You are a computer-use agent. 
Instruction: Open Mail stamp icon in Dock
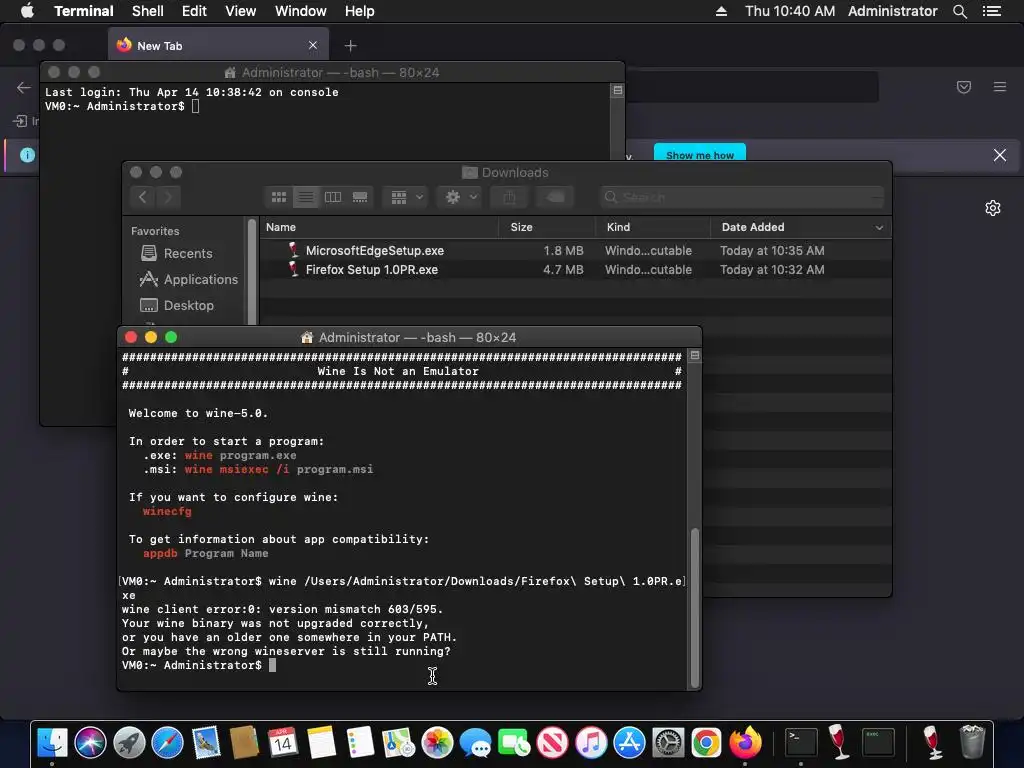tap(206, 743)
